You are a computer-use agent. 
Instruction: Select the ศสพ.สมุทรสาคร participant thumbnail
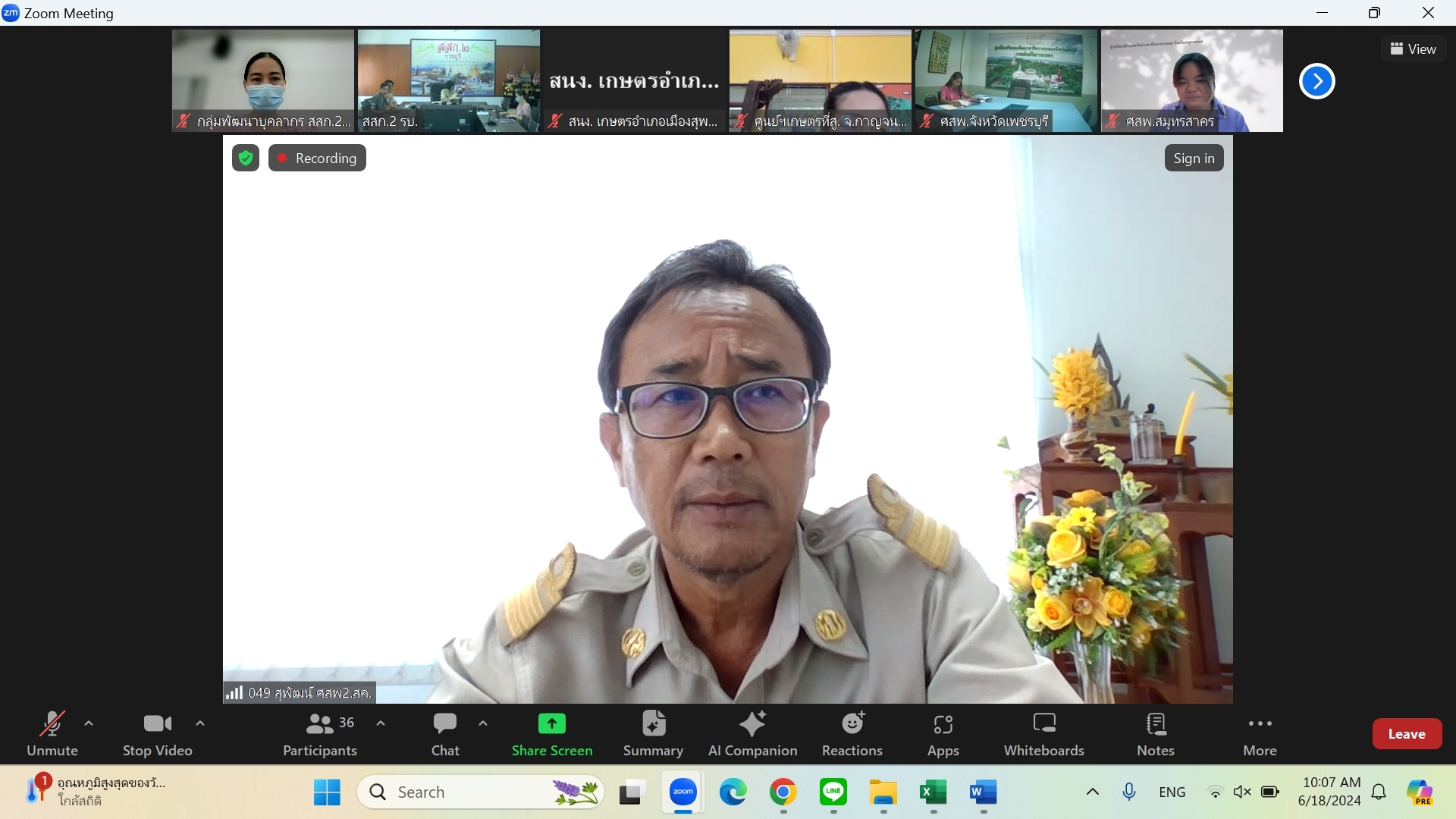click(x=1191, y=80)
